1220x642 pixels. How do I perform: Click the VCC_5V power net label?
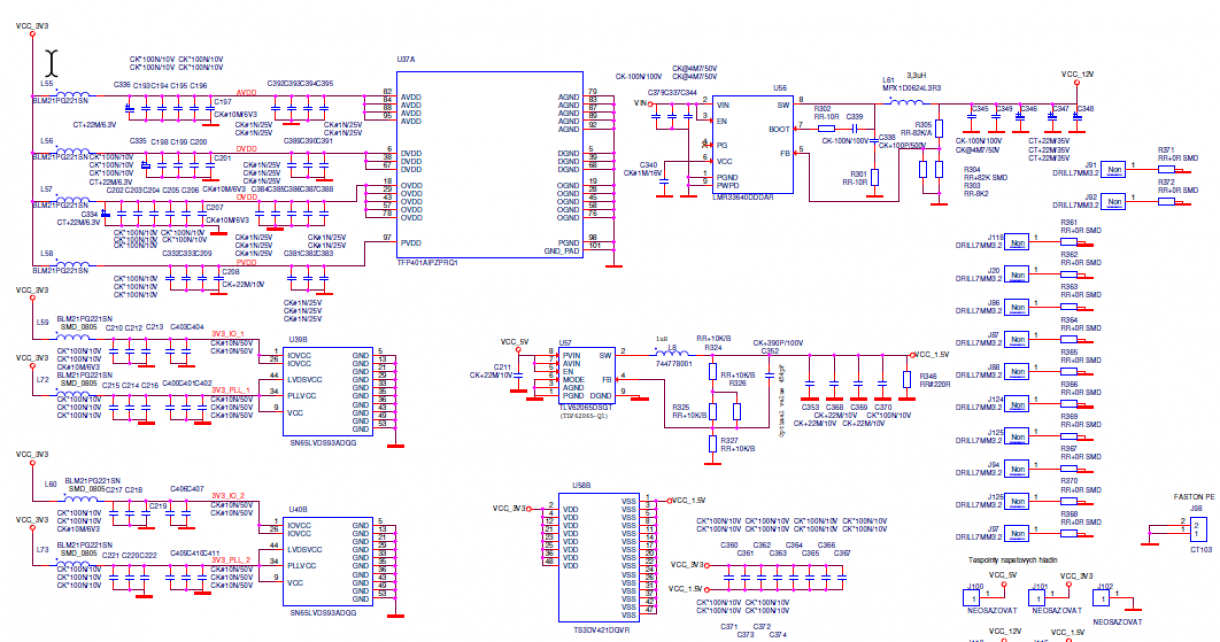(x=513, y=342)
